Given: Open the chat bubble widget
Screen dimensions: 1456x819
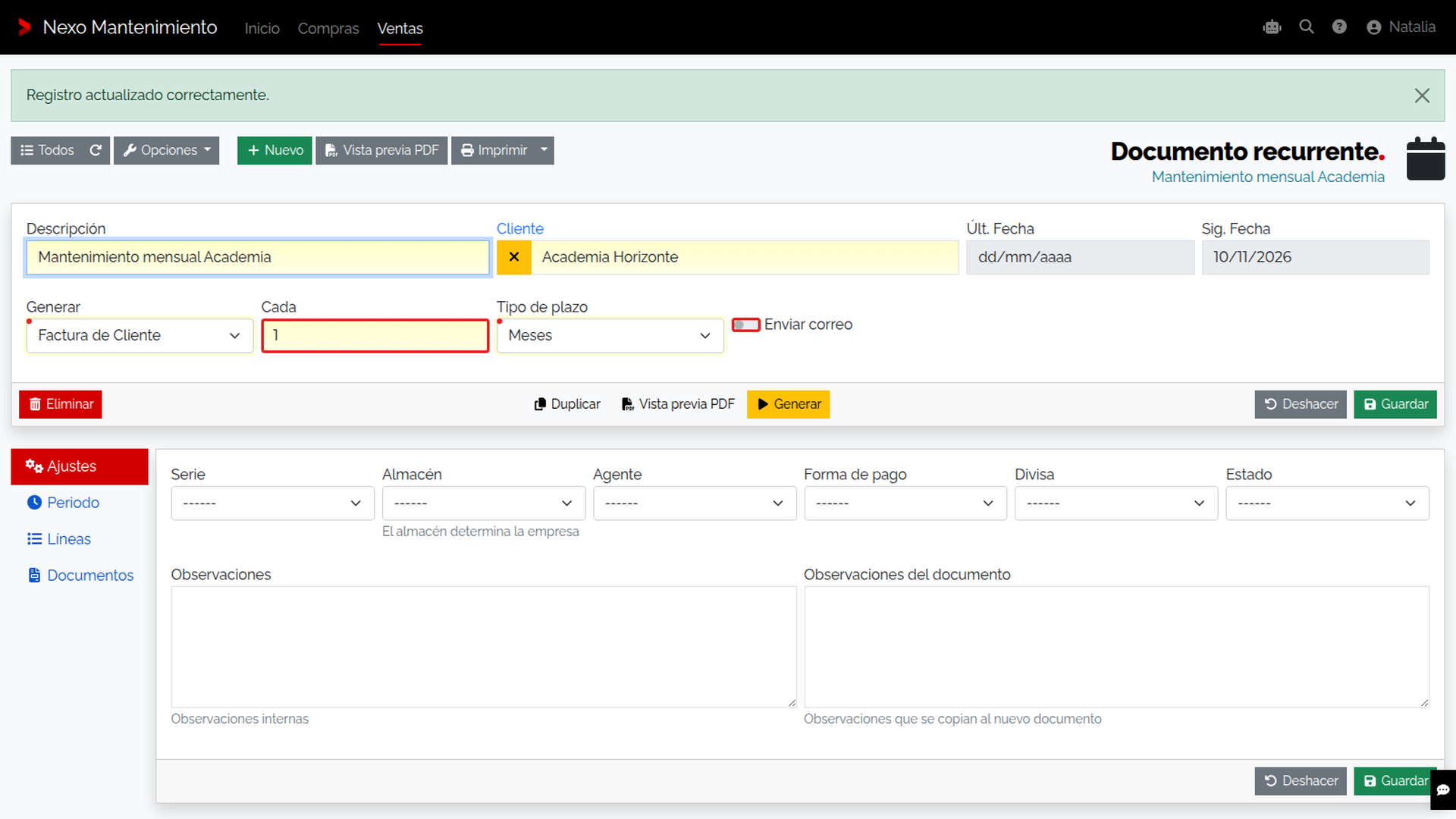Looking at the screenshot, I should pos(1443,790).
